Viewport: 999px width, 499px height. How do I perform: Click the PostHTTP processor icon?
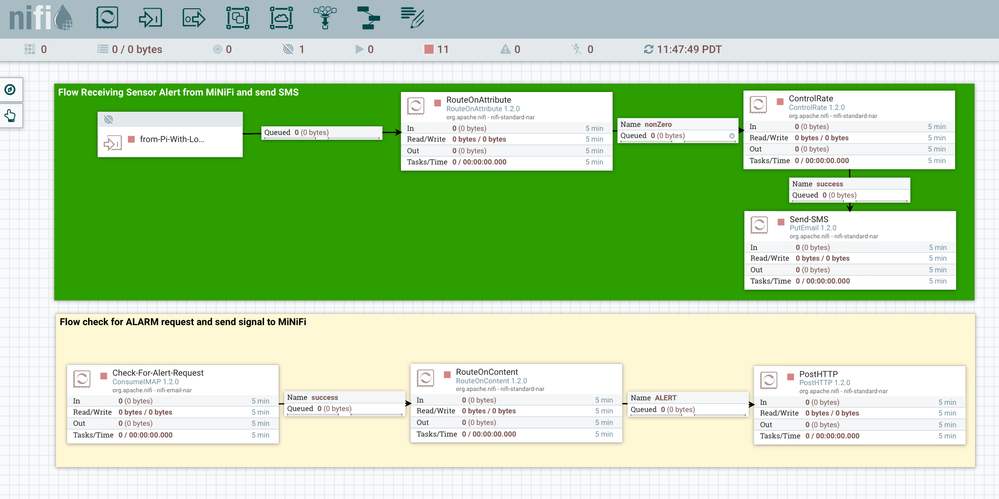tap(769, 380)
